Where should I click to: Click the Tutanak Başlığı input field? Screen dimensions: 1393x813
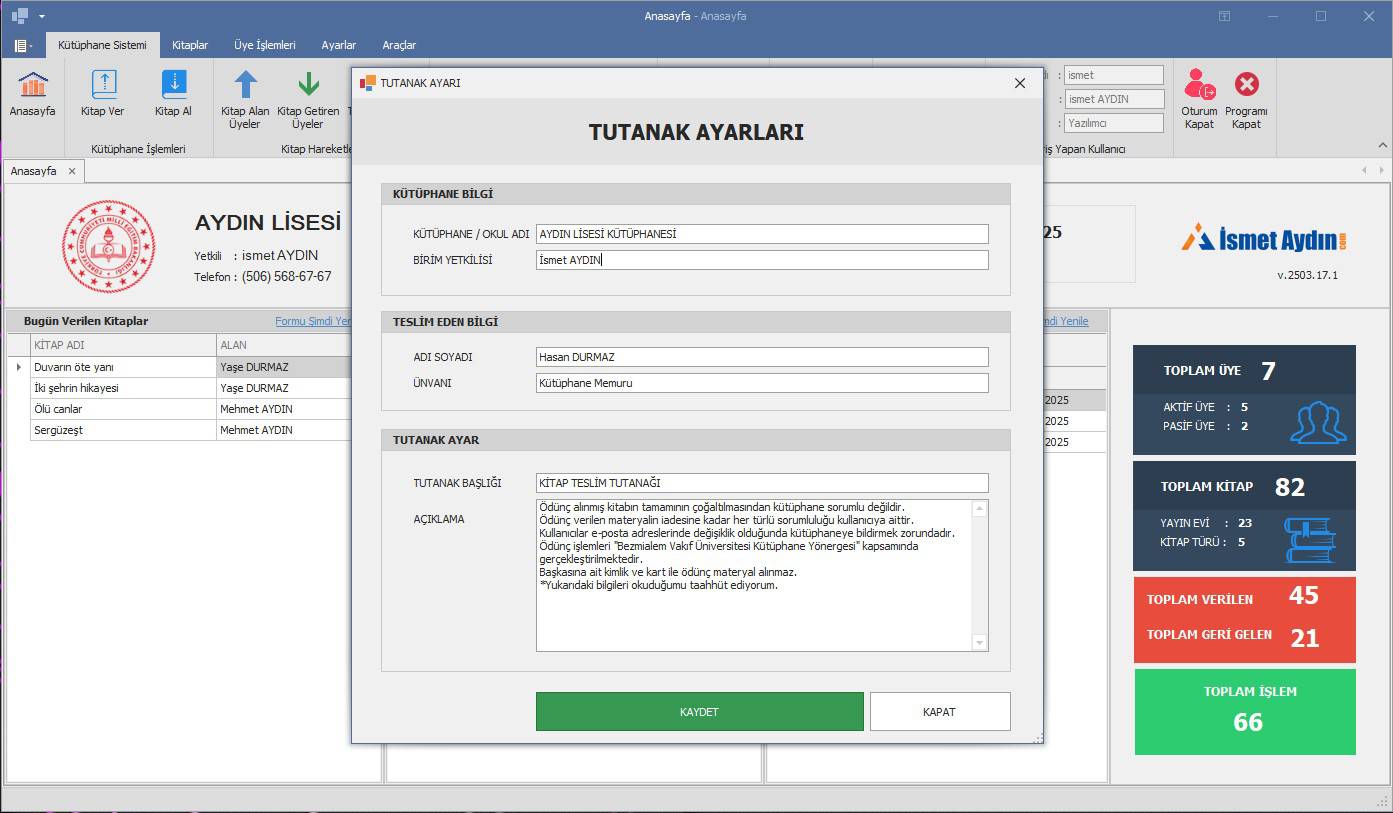click(x=761, y=483)
